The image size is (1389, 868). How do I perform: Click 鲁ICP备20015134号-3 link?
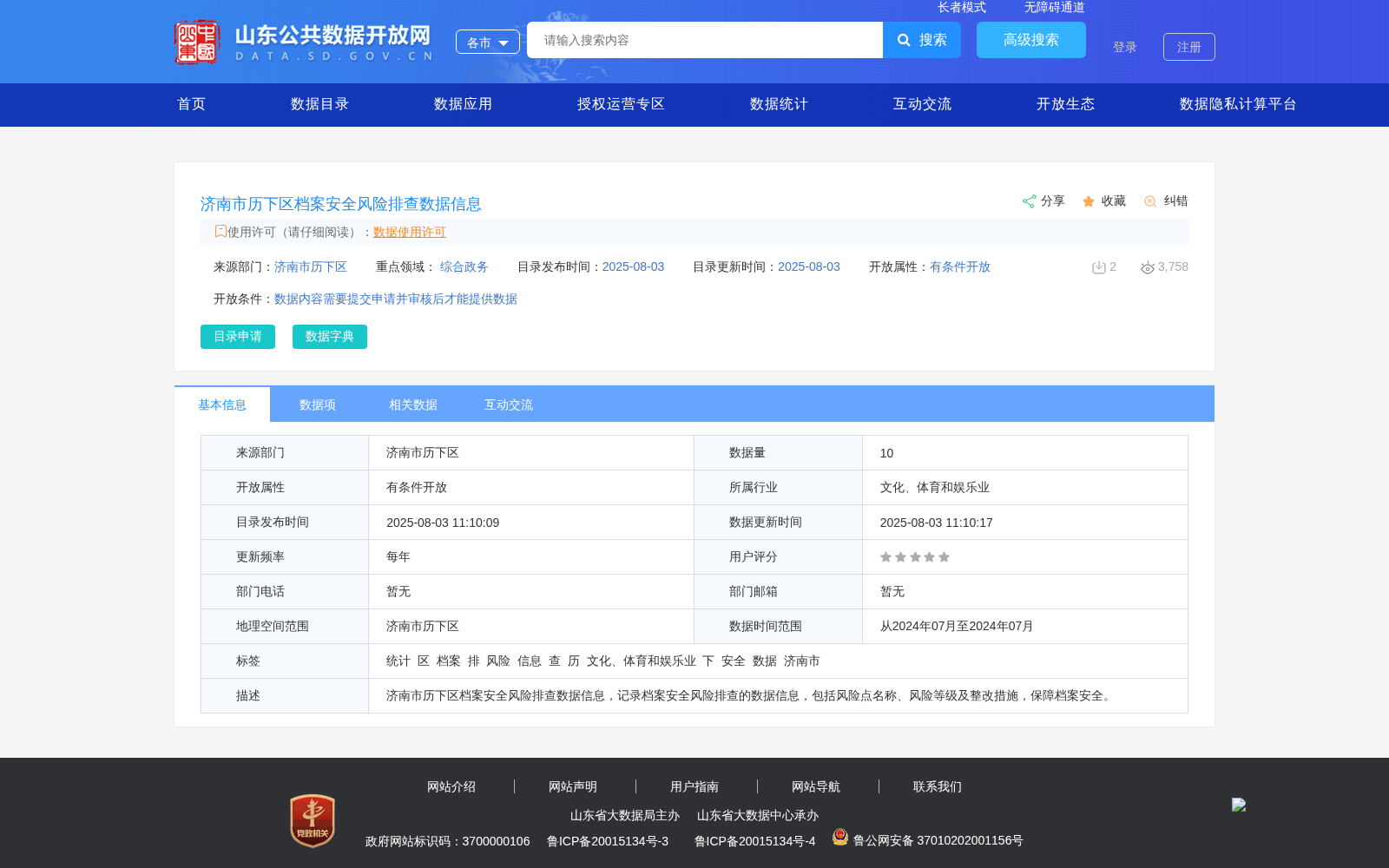pyautogui.click(x=608, y=841)
